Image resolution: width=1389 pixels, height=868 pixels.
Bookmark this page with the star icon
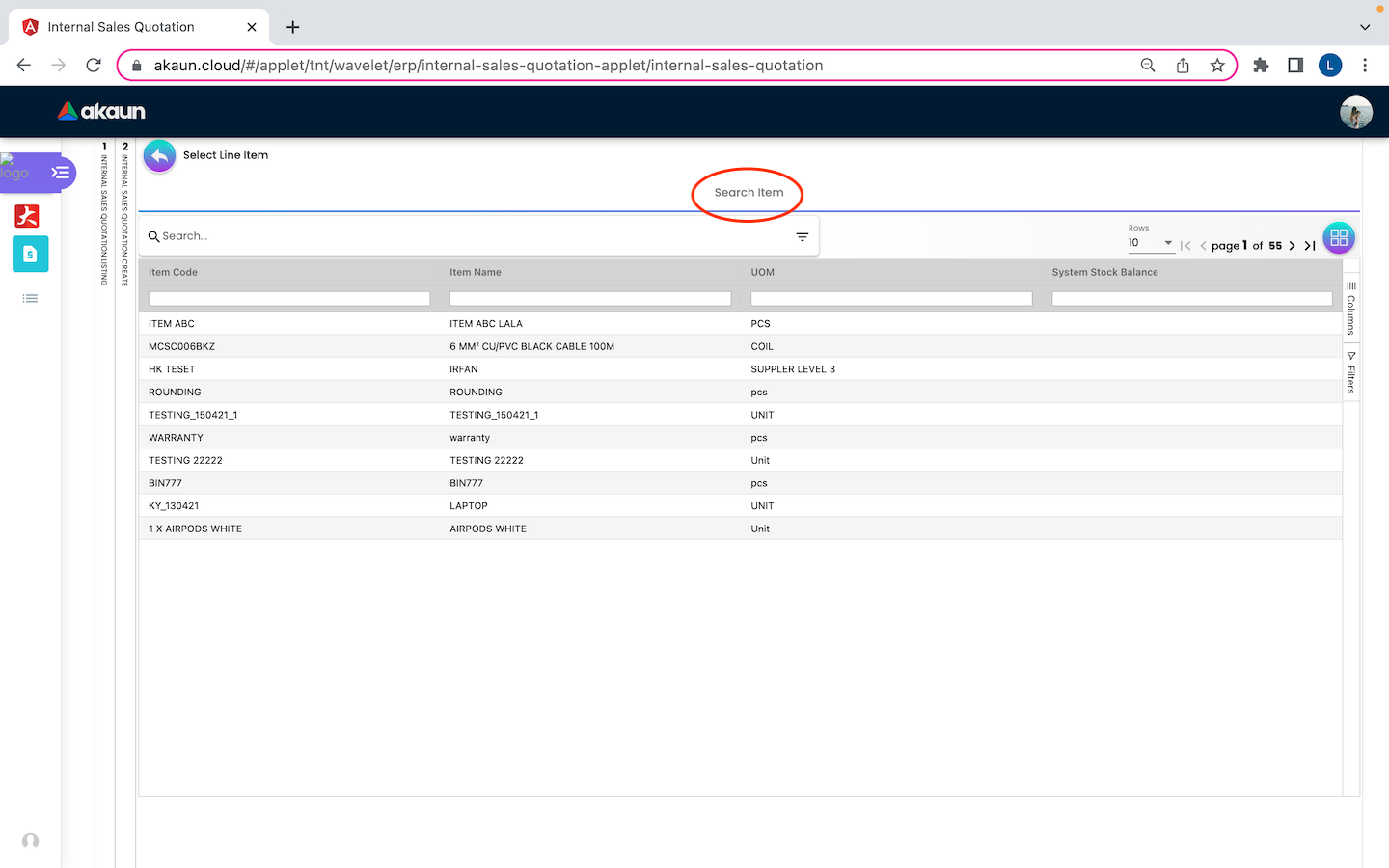[1217, 66]
